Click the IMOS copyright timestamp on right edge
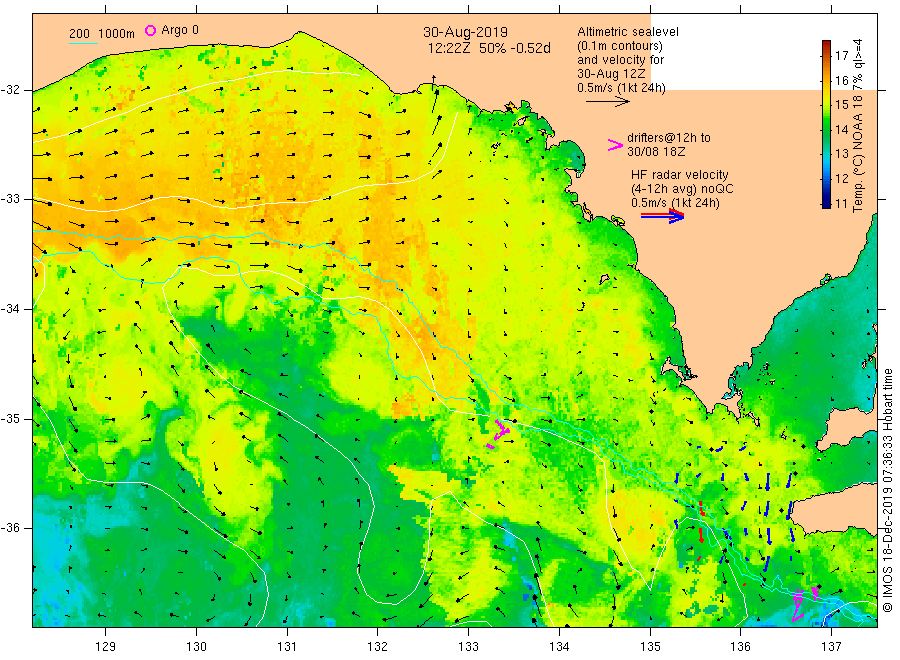 click(887, 491)
